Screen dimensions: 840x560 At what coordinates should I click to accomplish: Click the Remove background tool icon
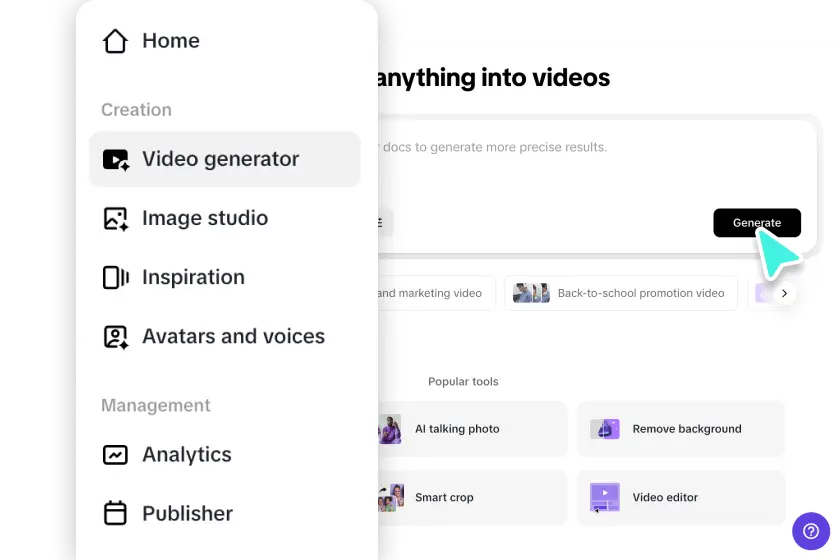pyautogui.click(x=605, y=429)
